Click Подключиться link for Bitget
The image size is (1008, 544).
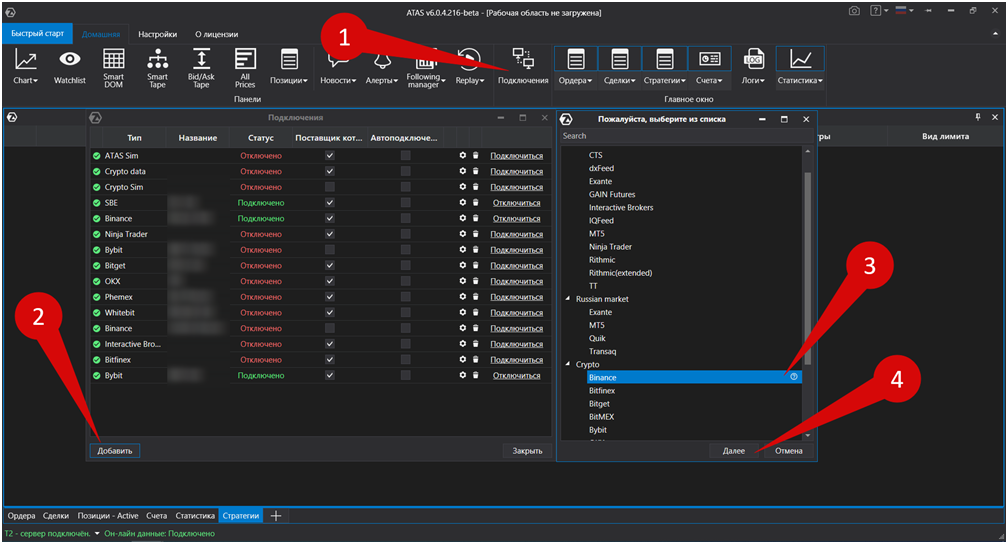tap(517, 266)
